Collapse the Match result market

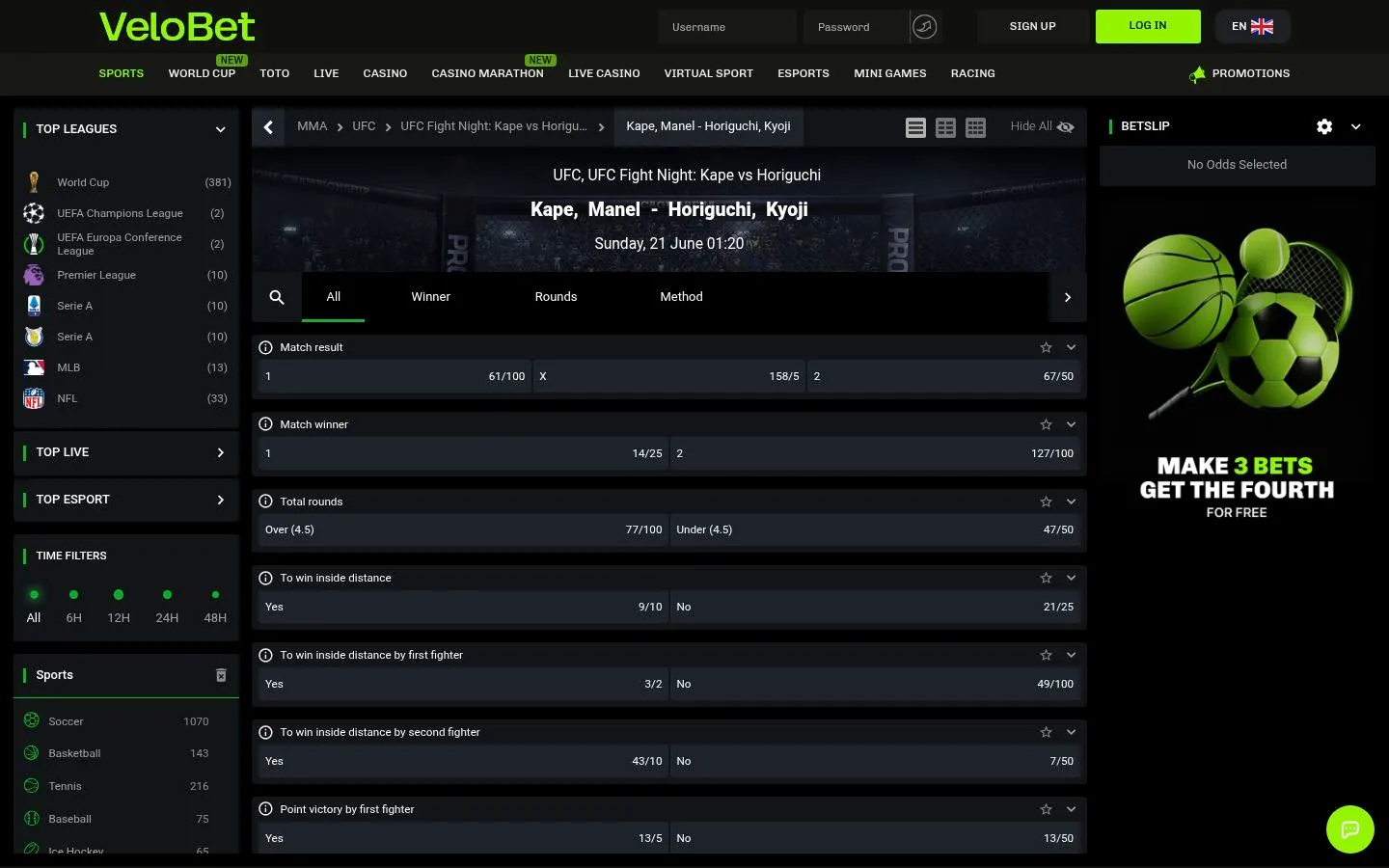1071,347
